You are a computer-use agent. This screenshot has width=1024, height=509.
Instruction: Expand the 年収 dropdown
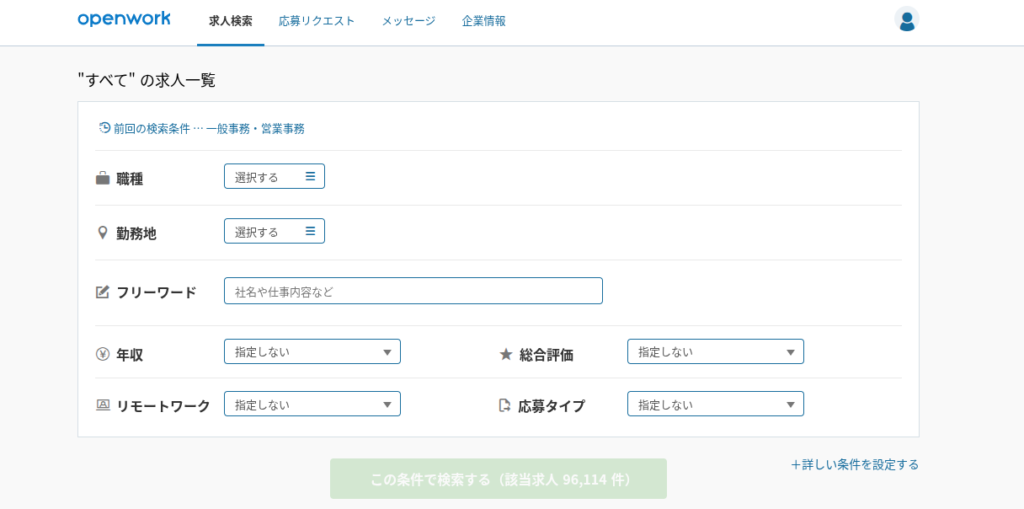point(312,352)
